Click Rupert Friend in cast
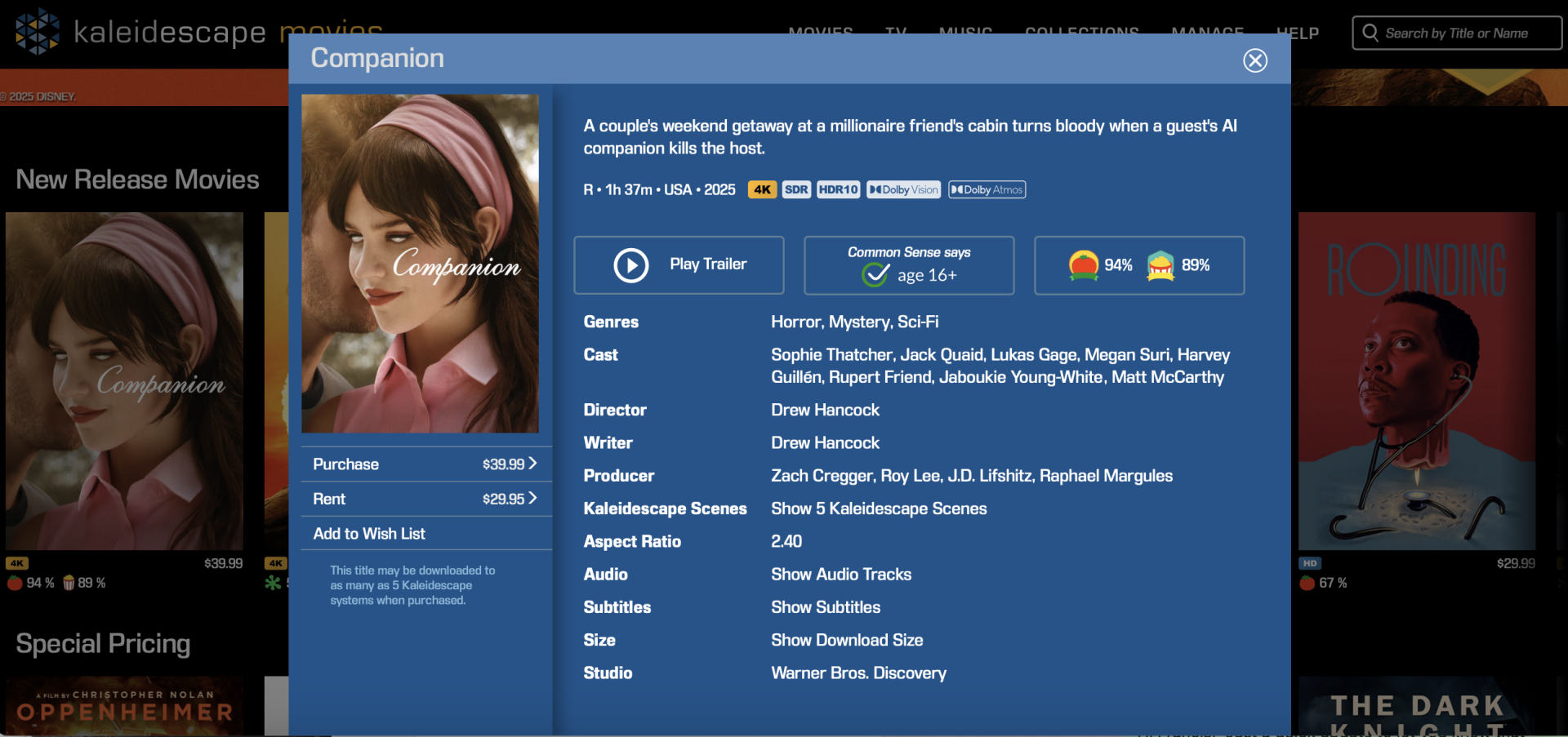The image size is (1568, 737). click(880, 377)
